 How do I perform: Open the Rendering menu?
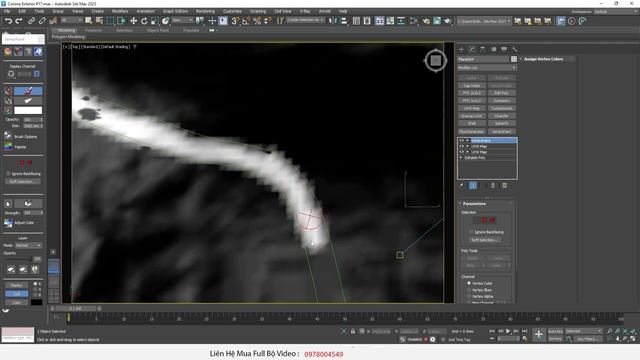[x=205, y=11]
